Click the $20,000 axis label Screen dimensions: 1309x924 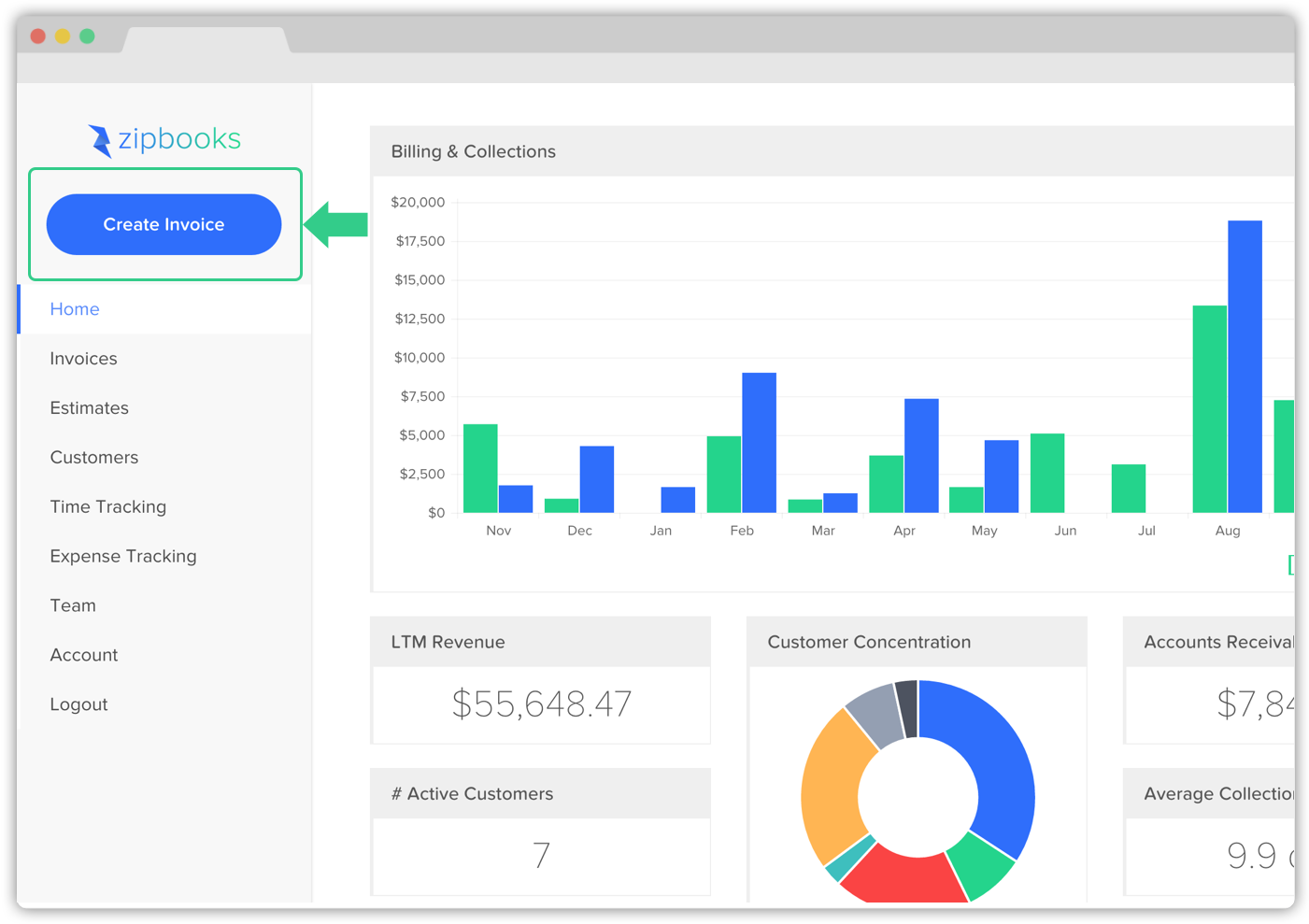(418, 202)
